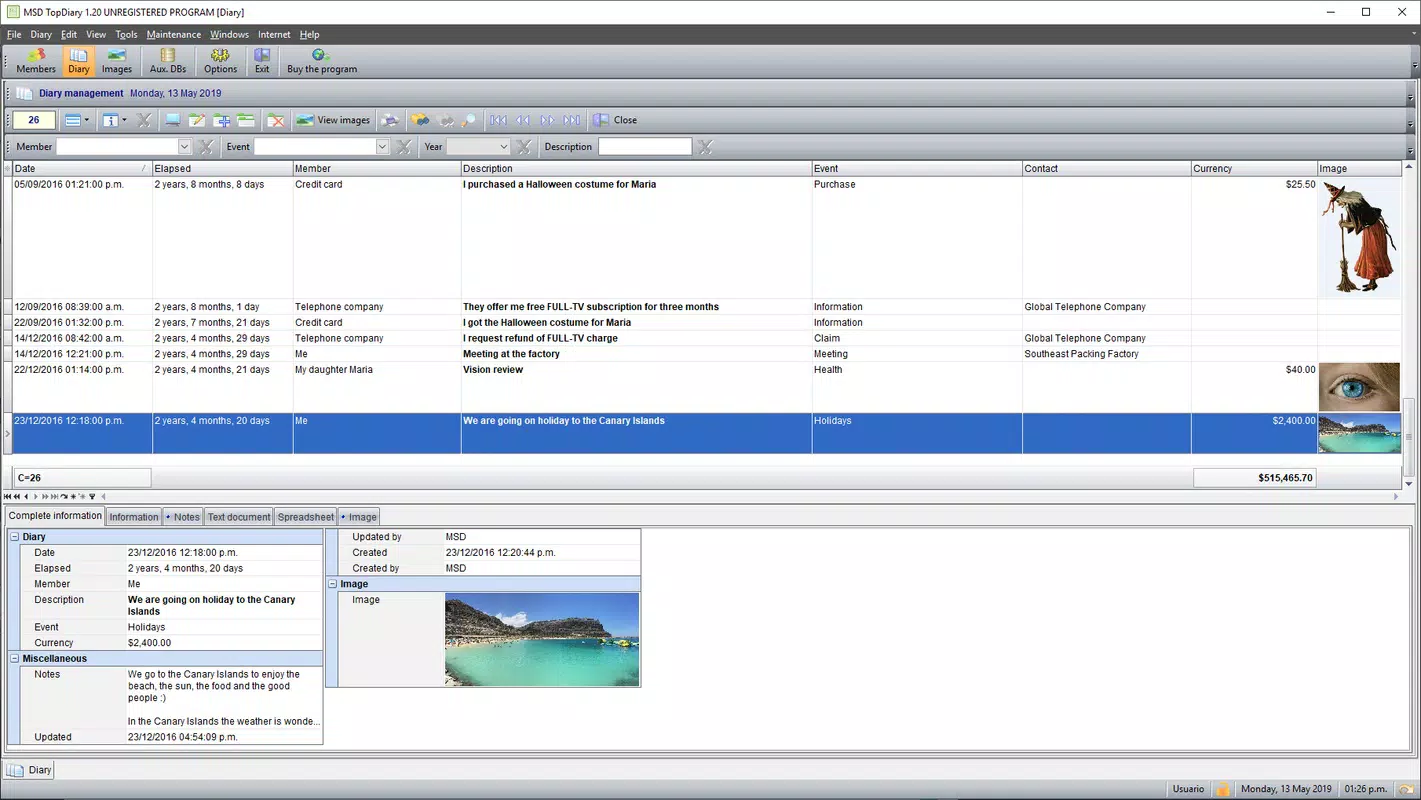1421x800 pixels.
Task: Open the Year filter dropdown
Action: coord(503,147)
